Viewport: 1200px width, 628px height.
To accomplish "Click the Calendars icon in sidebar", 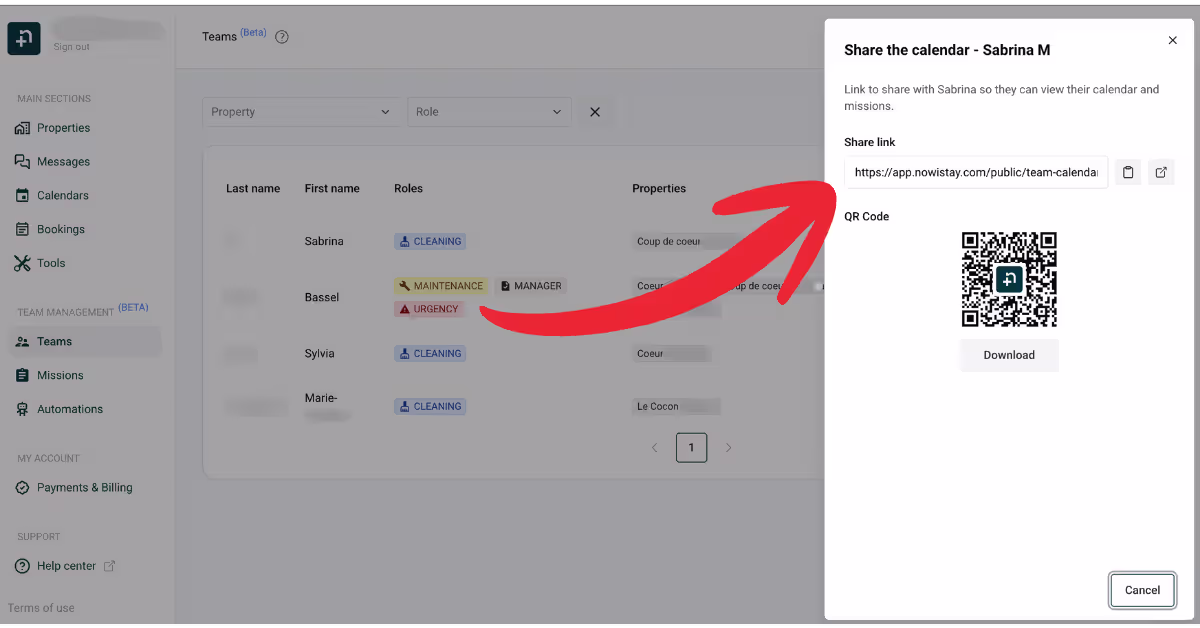I will (x=22, y=196).
